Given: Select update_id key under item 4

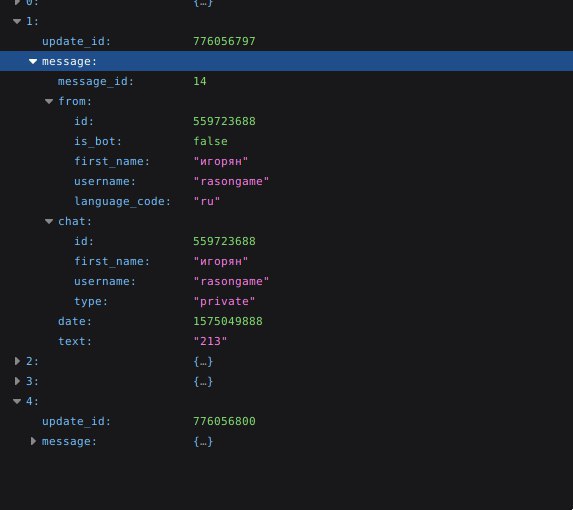Looking at the screenshot, I should pyautogui.click(x=76, y=421).
